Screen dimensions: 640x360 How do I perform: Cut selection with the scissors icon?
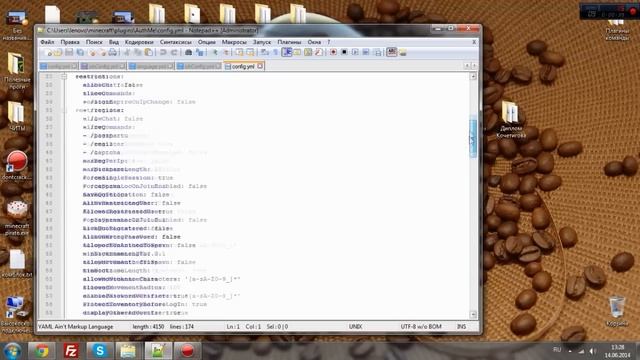pyautogui.click(x=127, y=52)
